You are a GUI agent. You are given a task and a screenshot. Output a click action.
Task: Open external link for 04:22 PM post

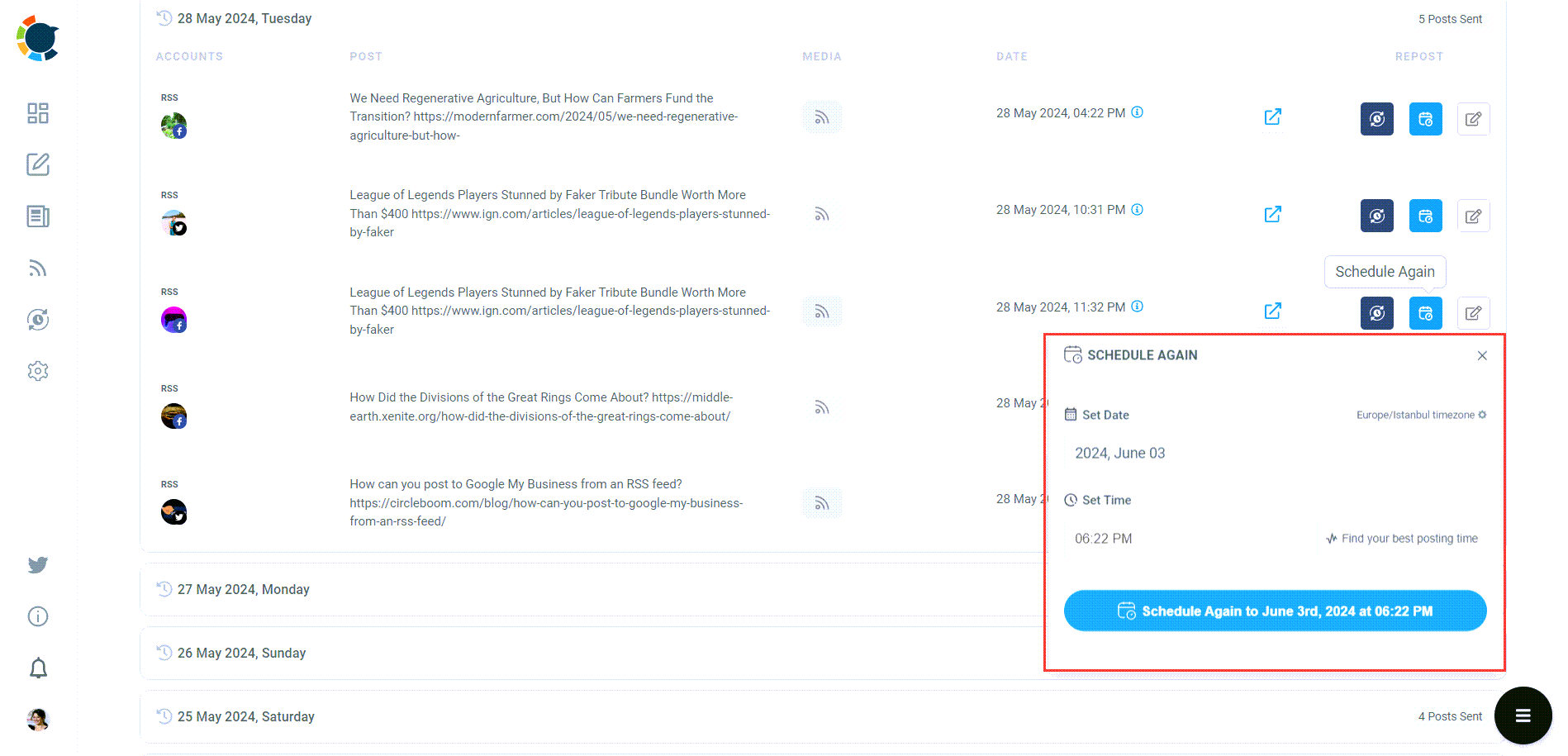(x=1272, y=117)
